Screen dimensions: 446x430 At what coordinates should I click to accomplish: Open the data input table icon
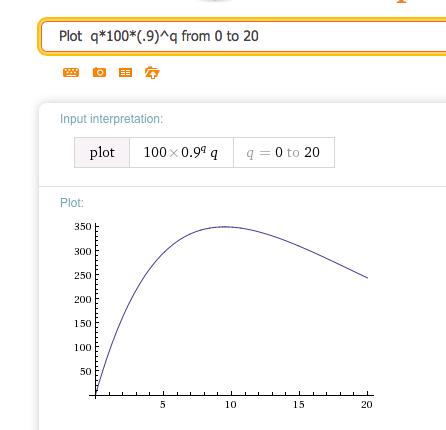pos(125,72)
